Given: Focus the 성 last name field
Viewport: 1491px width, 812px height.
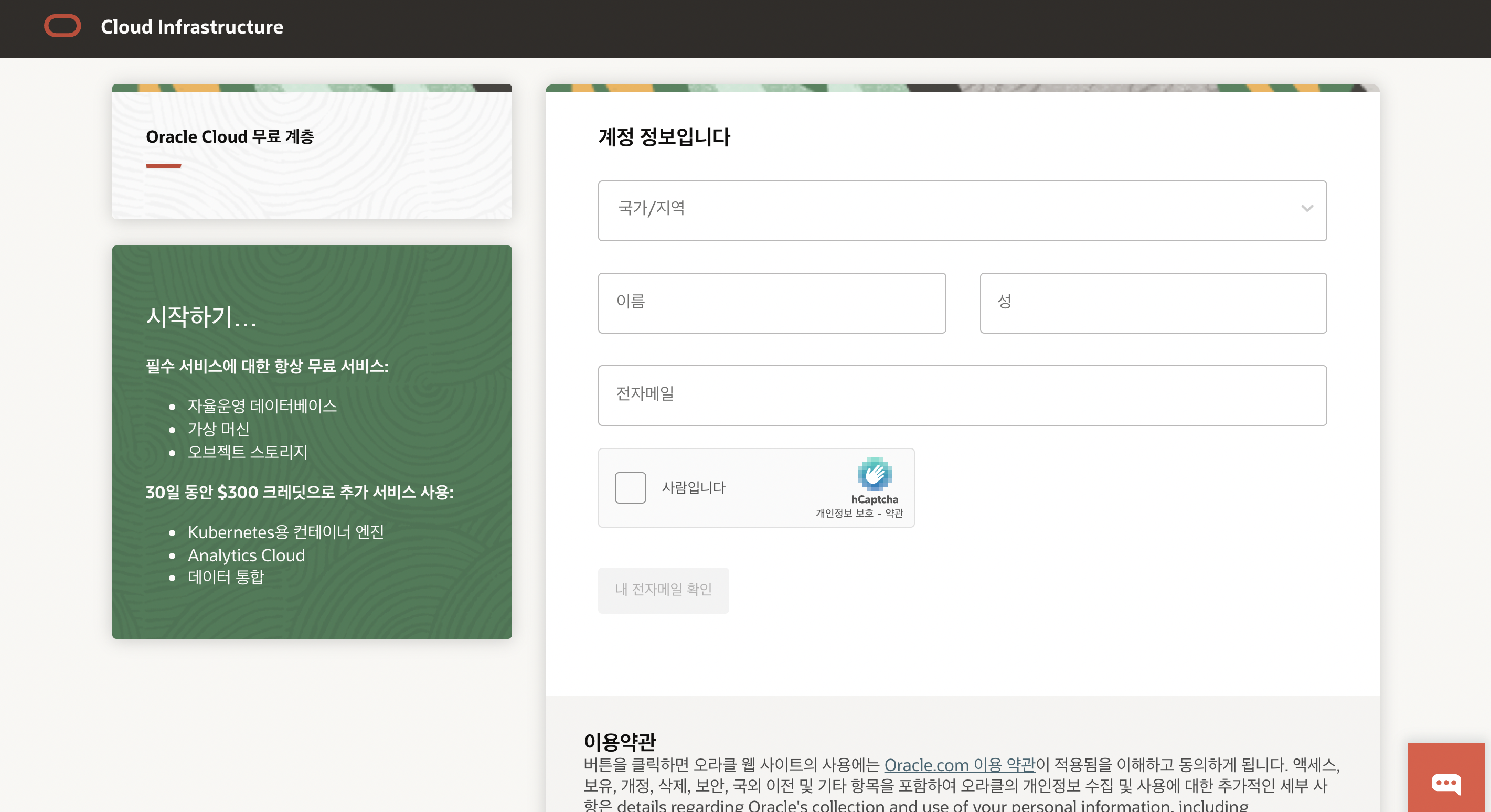Looking at the screenshot, I should (x=1153, y=303).
